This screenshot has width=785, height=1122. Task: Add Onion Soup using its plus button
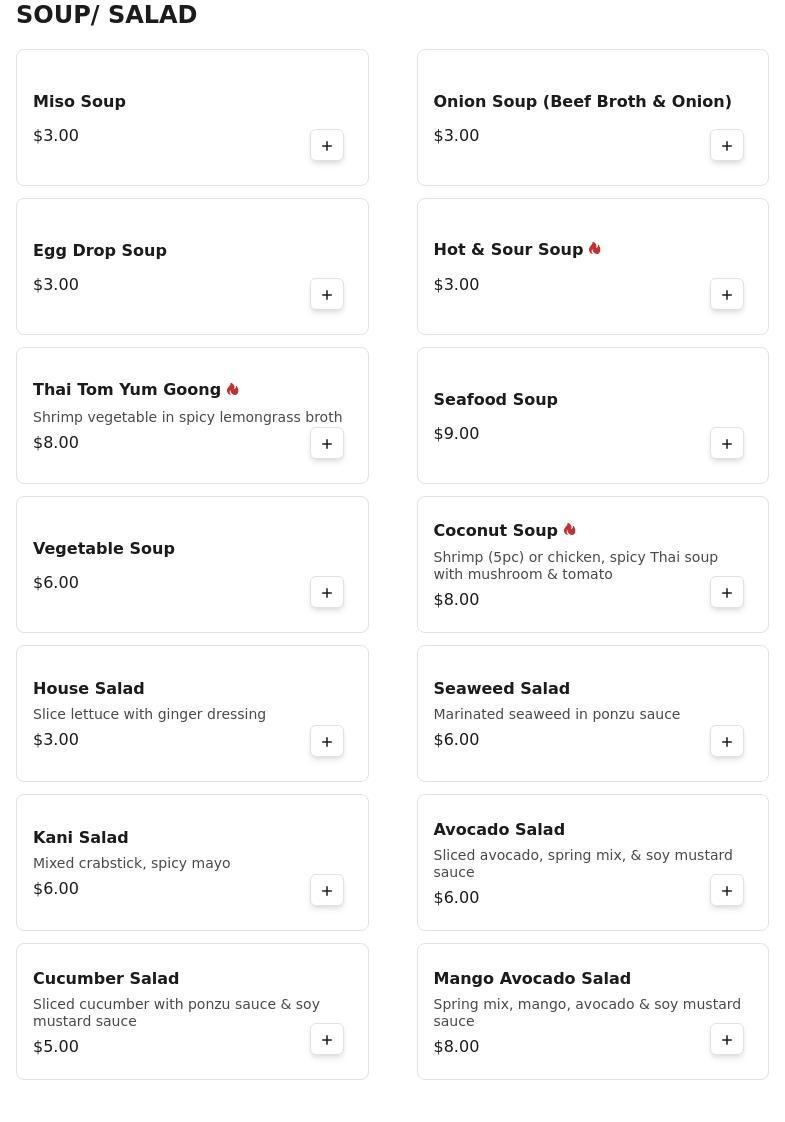727,146
